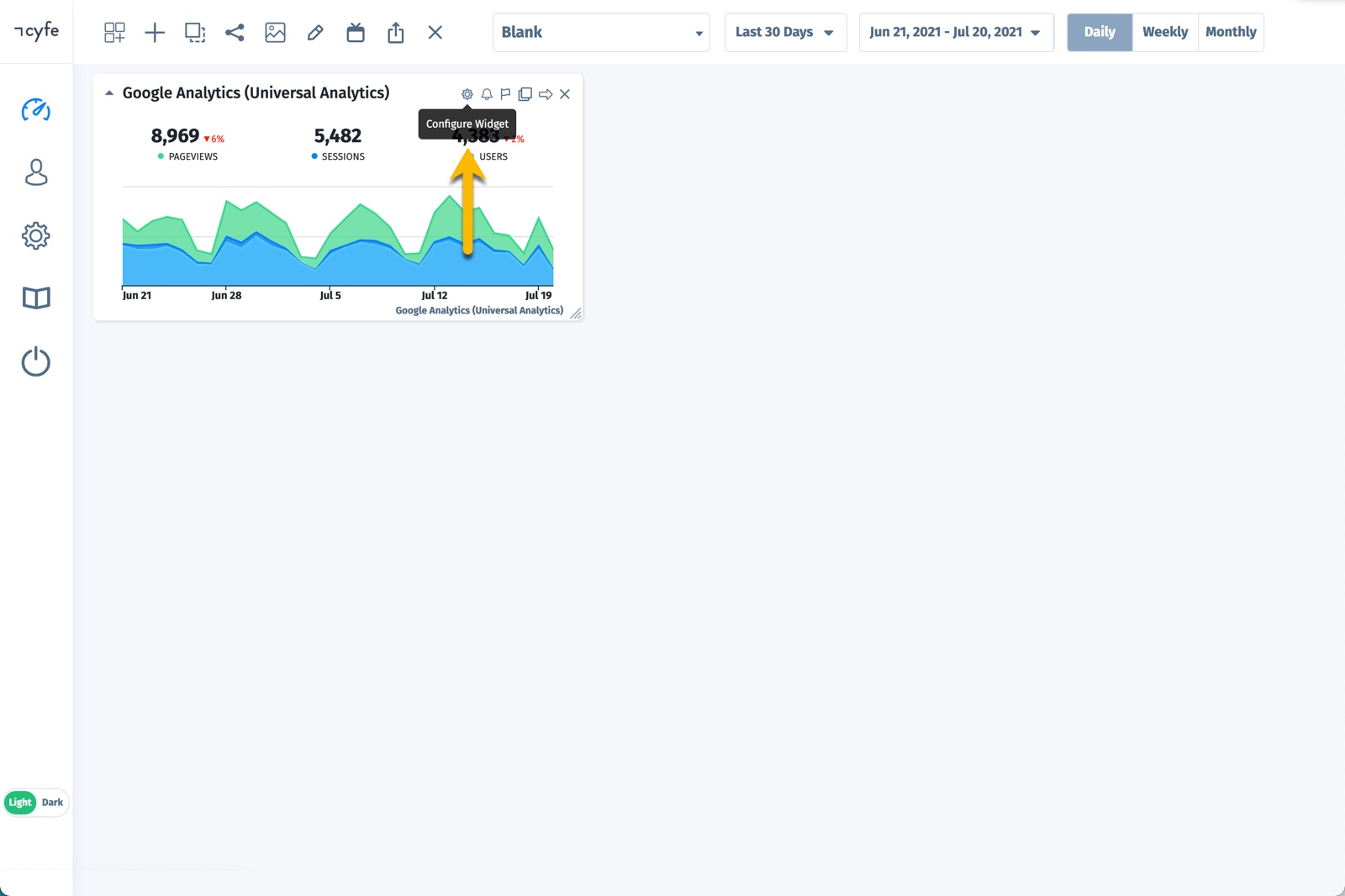Image resolution: width=1345 pixels, height=896 pixels.
Task: Open the share dashboard icon
Action: click(x=235, y=33)
